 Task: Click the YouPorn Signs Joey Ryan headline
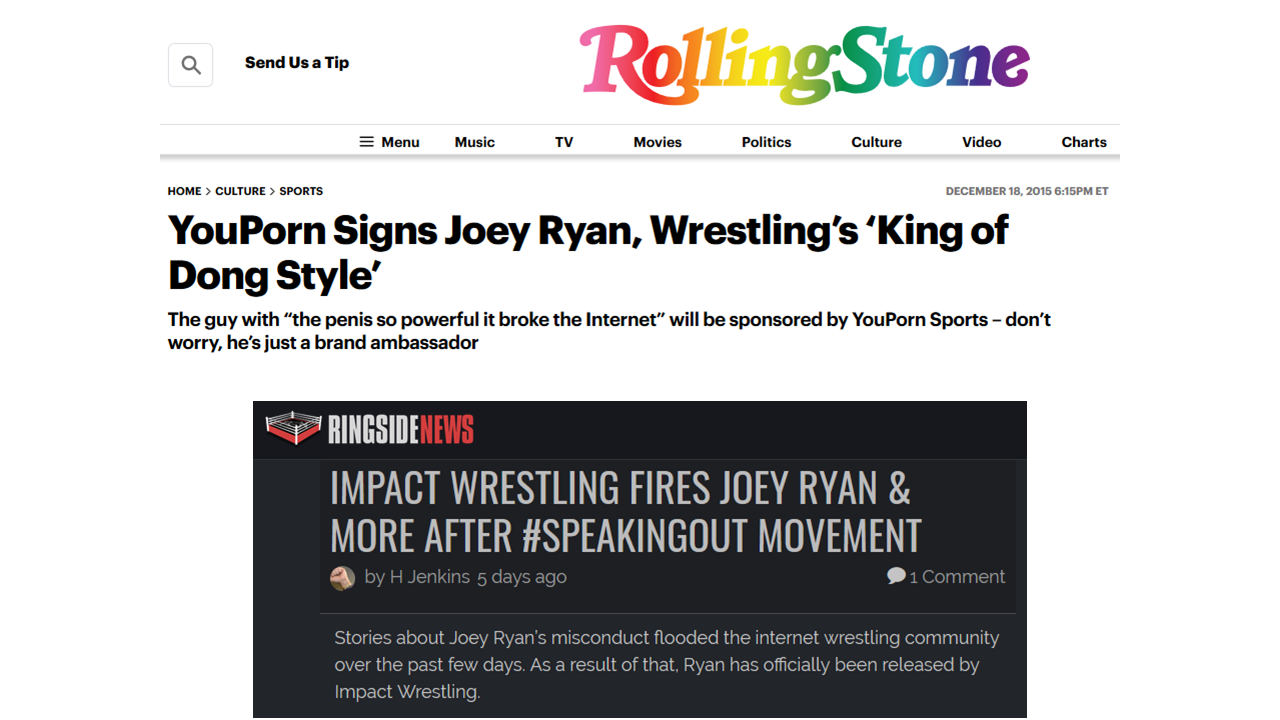588,253
